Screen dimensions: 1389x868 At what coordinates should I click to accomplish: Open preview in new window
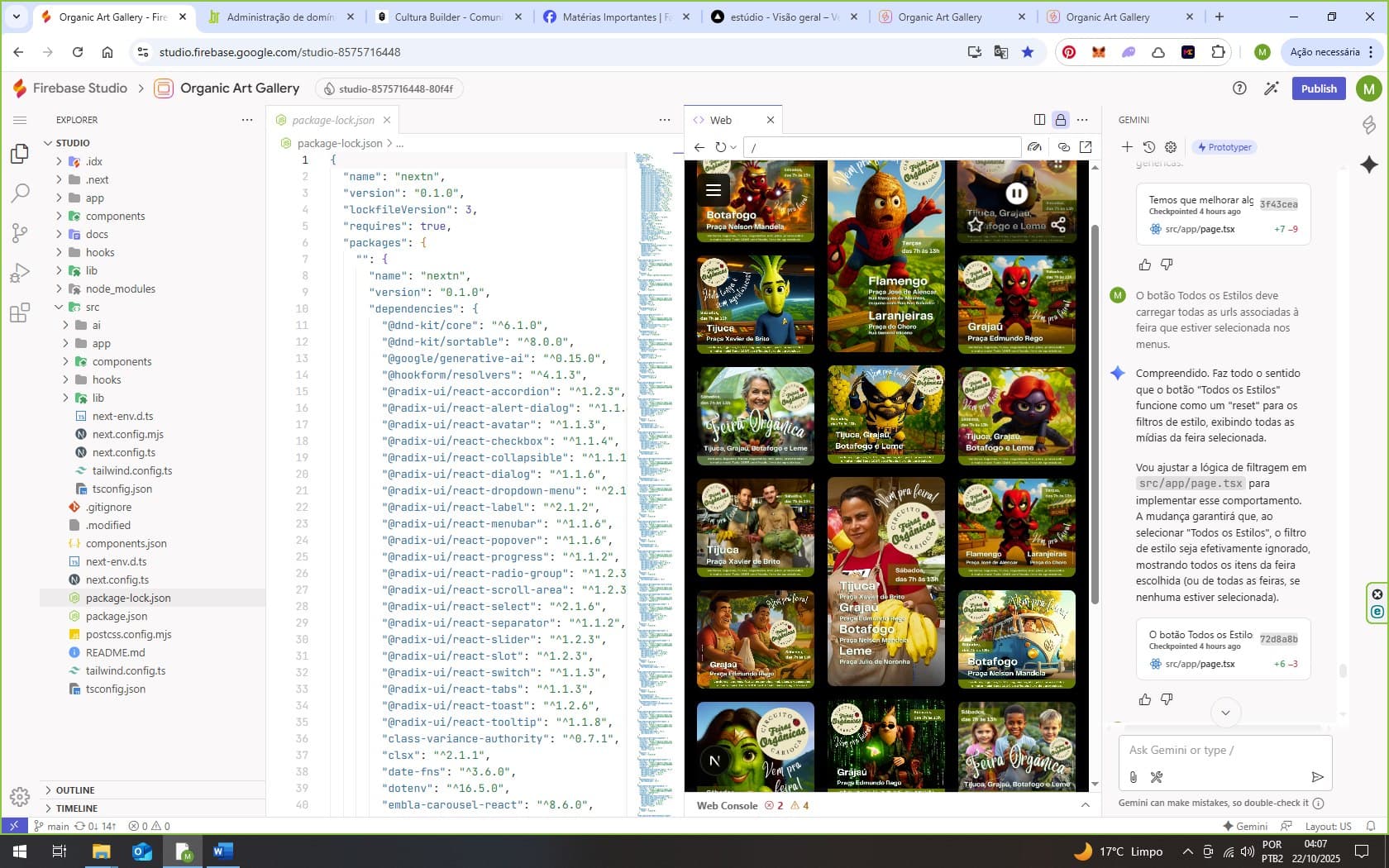point(1086,147)
